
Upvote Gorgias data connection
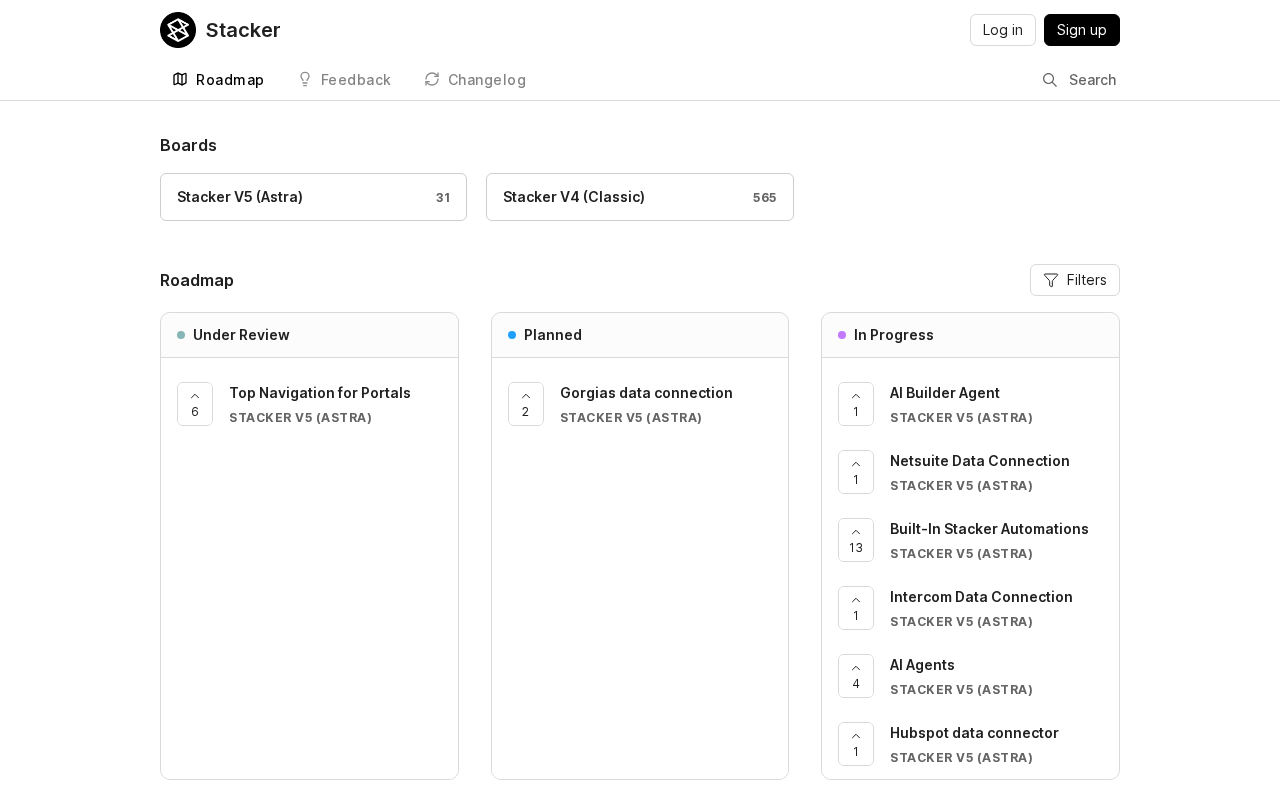[x=526, y=404]
